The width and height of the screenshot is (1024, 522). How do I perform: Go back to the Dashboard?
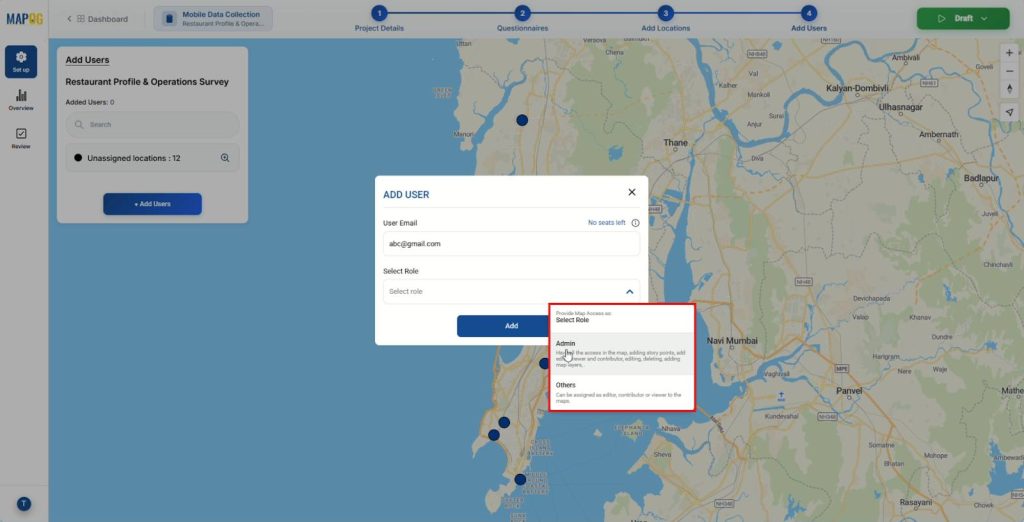98,19
